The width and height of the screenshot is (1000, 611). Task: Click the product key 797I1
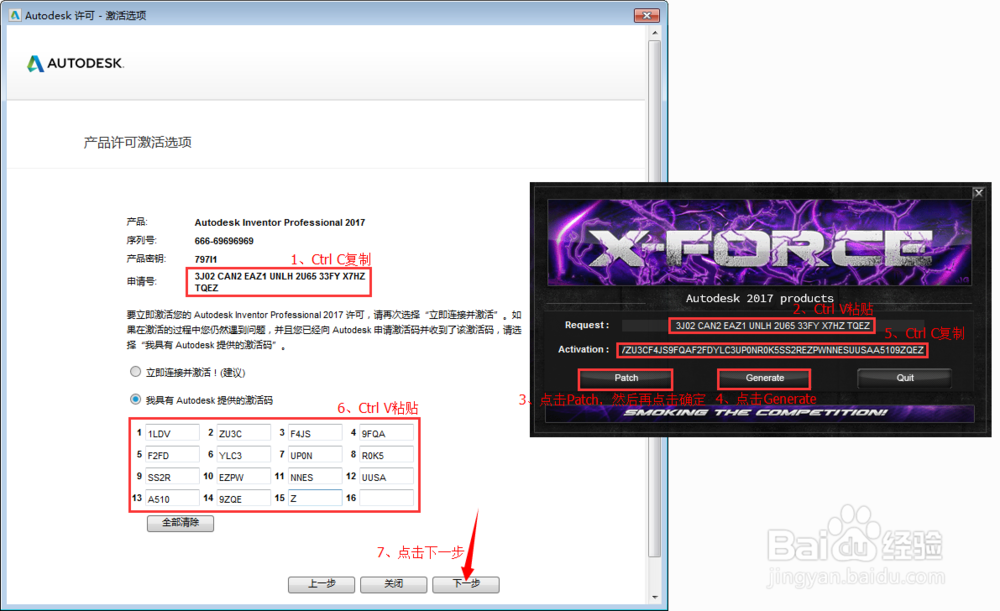(205, 260)
